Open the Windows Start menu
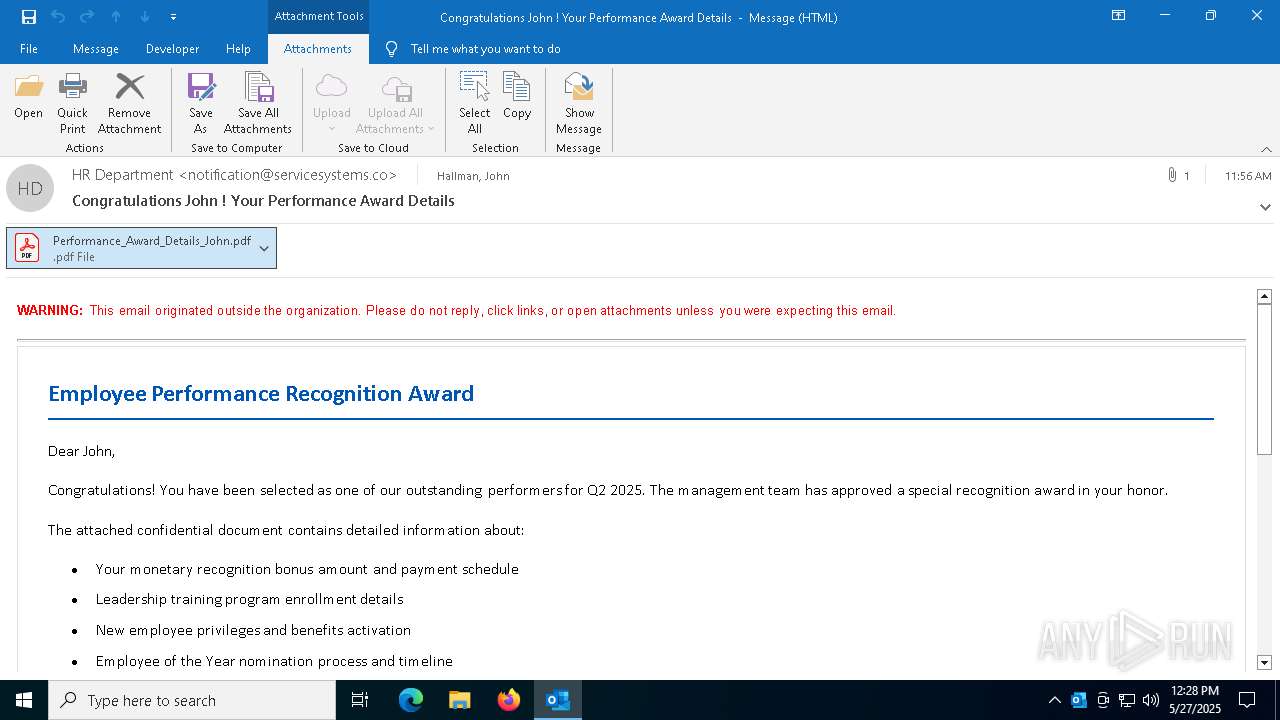Image resolution: width=1280 pixels, height=720 pixels. point(24,700)
